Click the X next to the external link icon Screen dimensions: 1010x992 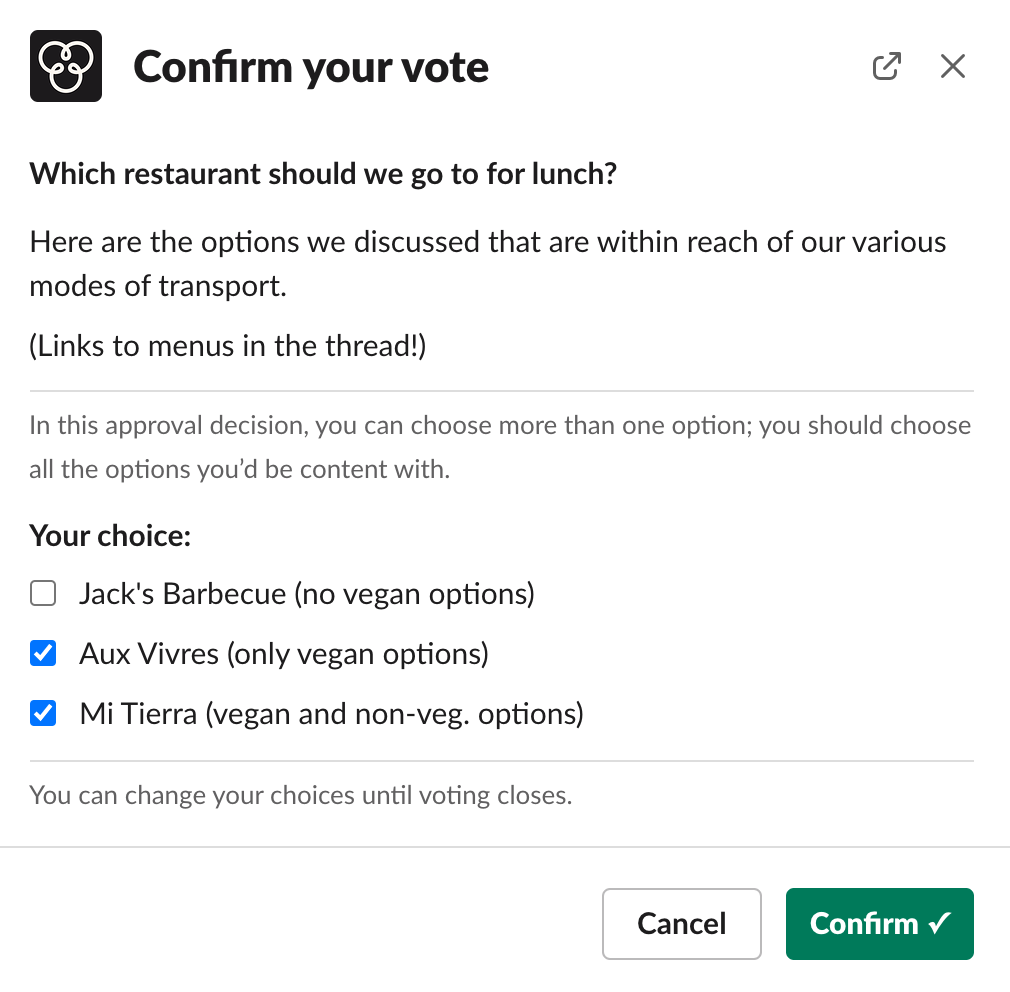(952, 65)
